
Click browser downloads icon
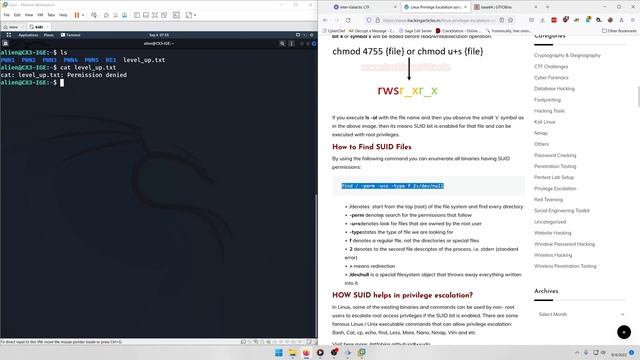(x=542, y=20)
